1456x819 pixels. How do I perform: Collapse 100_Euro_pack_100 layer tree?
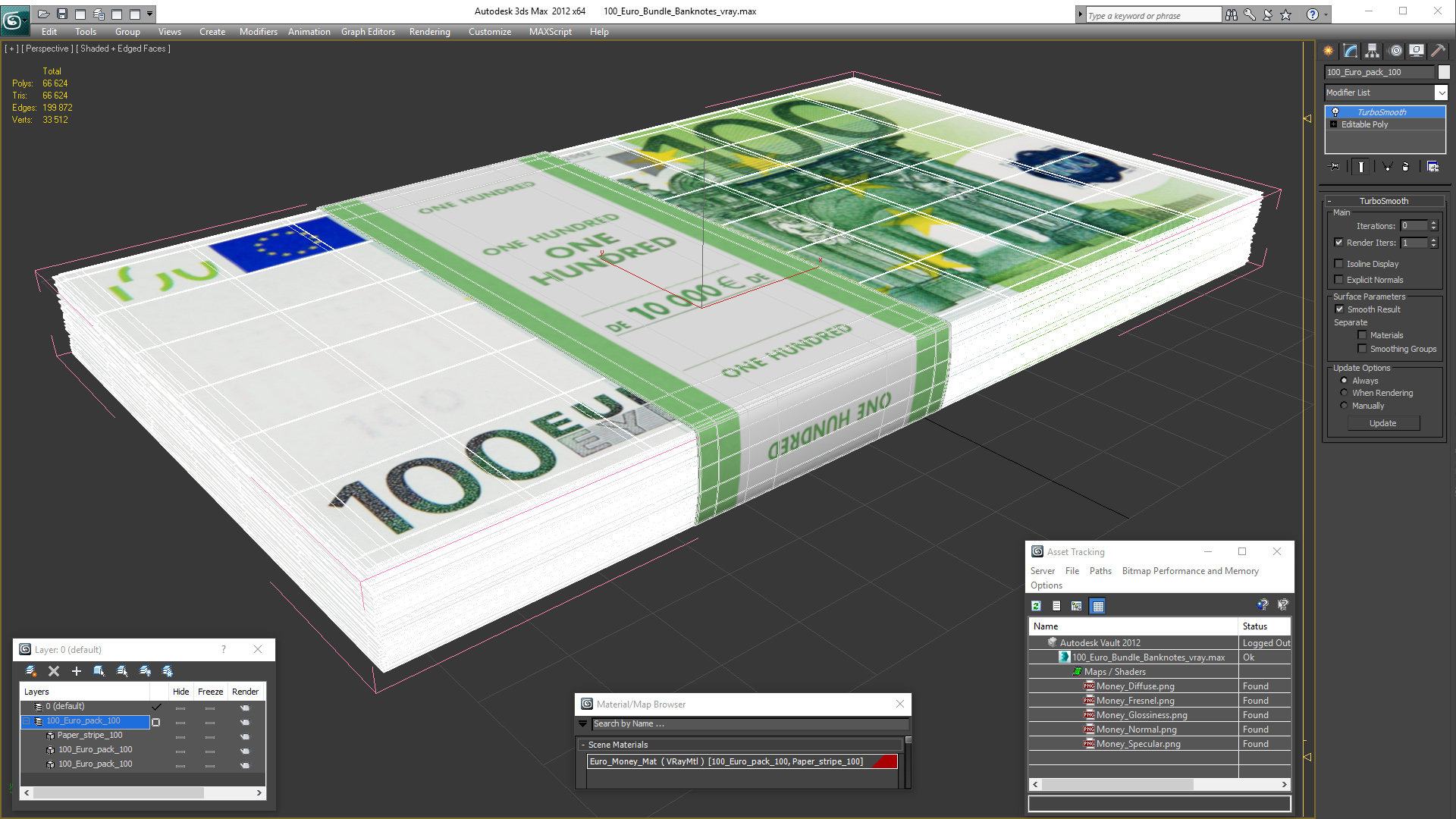coord(27,721)
